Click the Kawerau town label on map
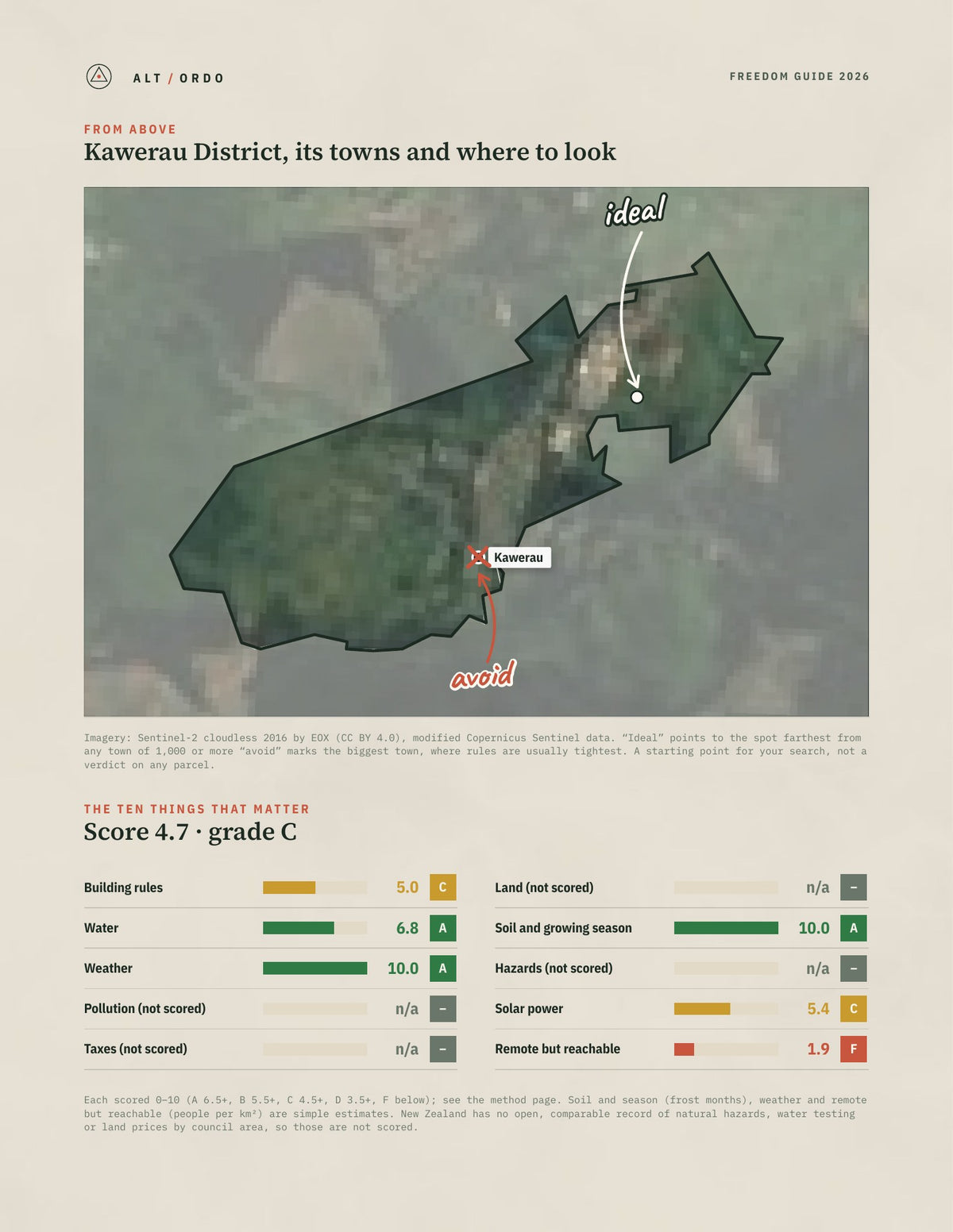The image size is (953, 1232). (x=519, y=557)
